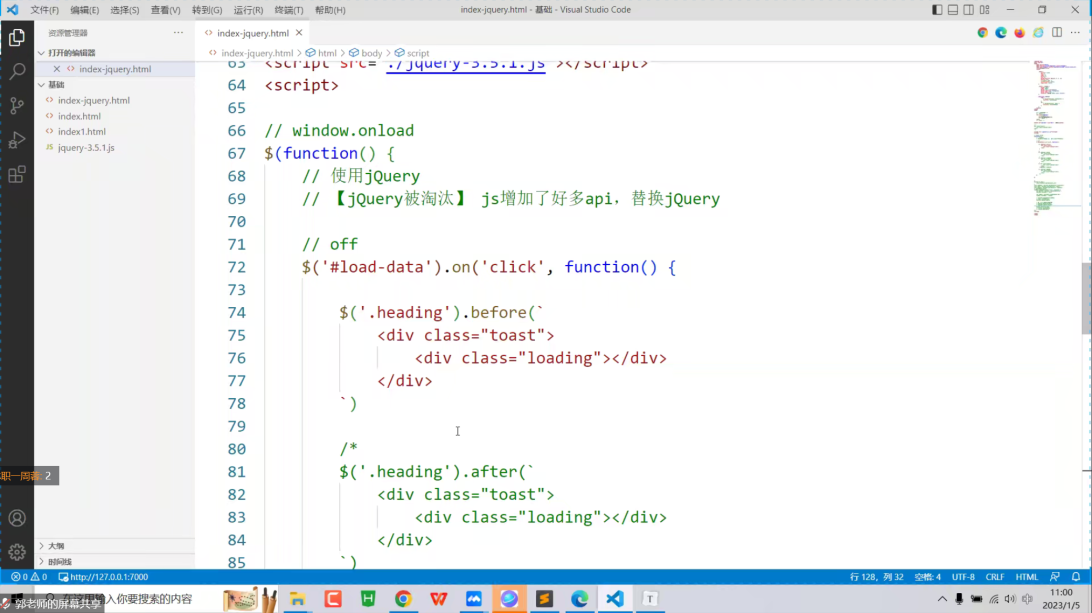This screenshot has height=613, width=1092.
Task: Show hidden system tray icons
Action: (942, 599)
